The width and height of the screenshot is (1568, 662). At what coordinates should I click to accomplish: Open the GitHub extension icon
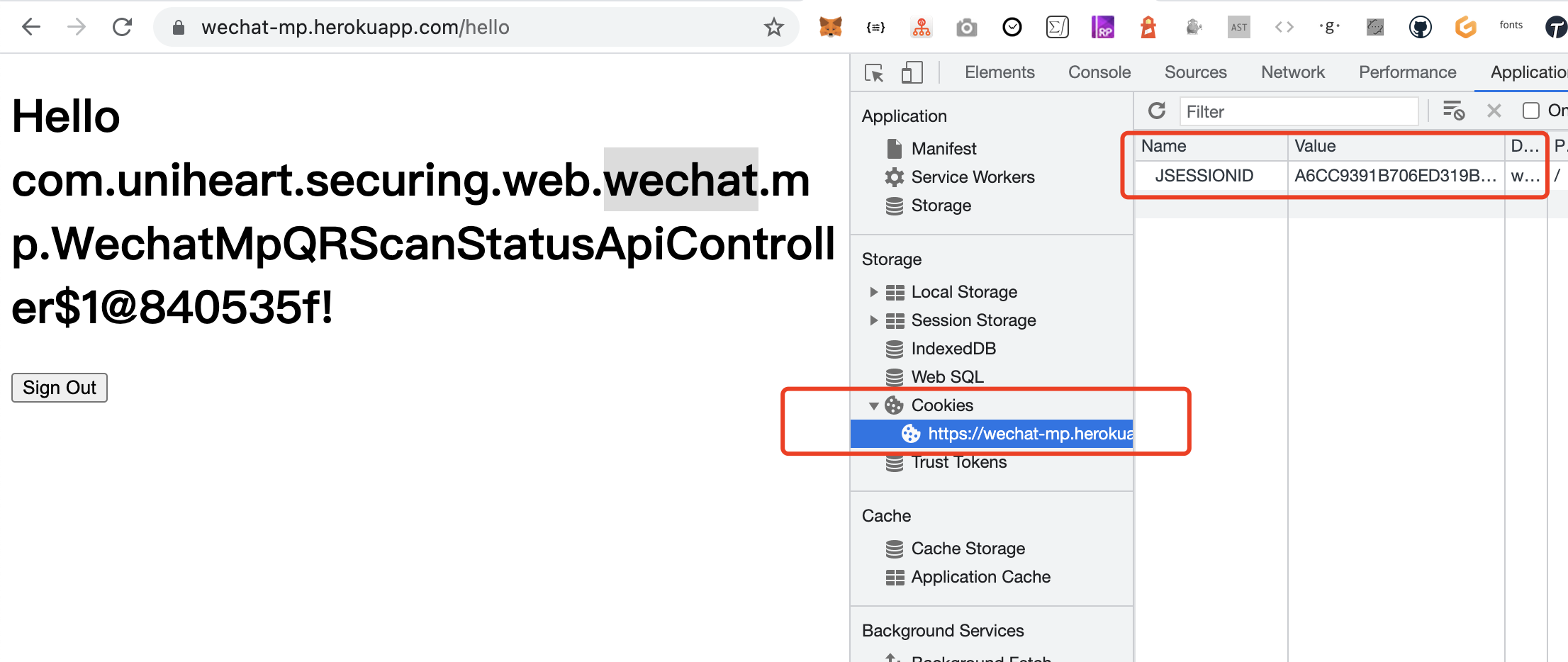pos(1420,28)
